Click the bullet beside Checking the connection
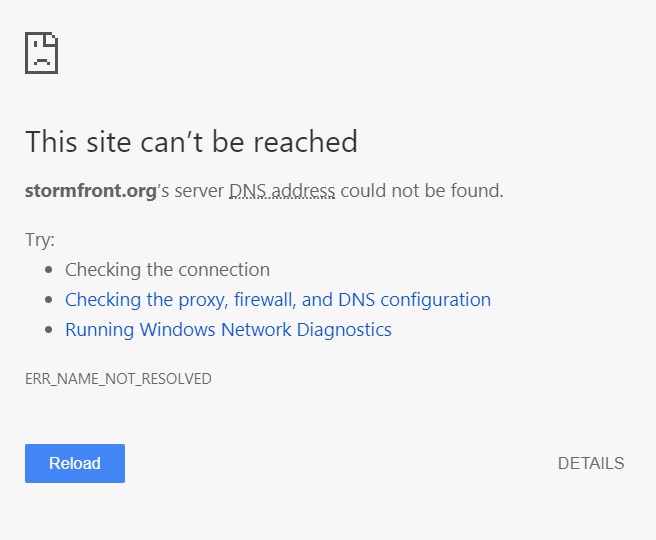 pos(49,270)
